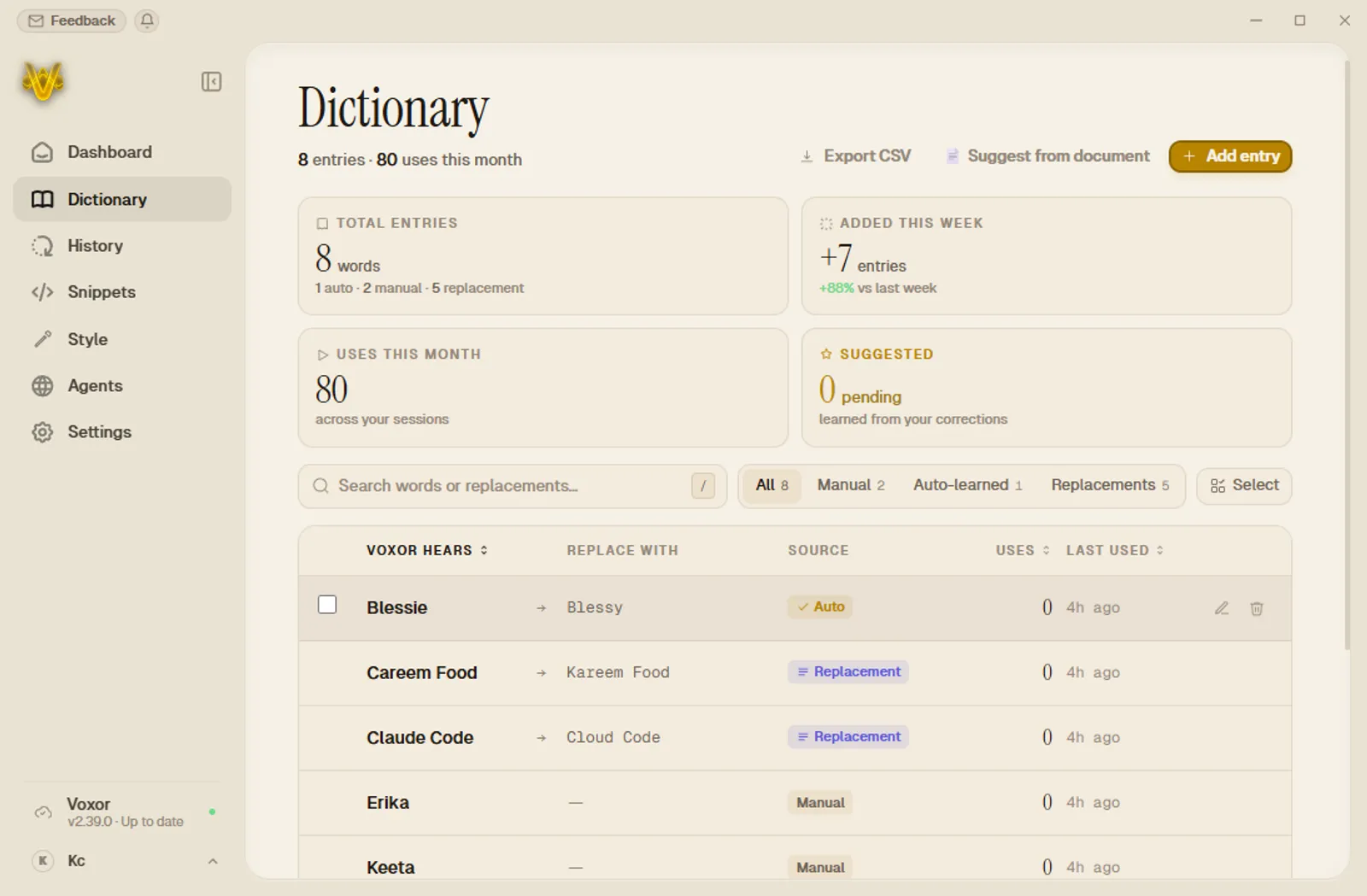This screenshot has height=896, width=1367.
Task: Click Voxor version update status
Action: click(x=126, y=822)
